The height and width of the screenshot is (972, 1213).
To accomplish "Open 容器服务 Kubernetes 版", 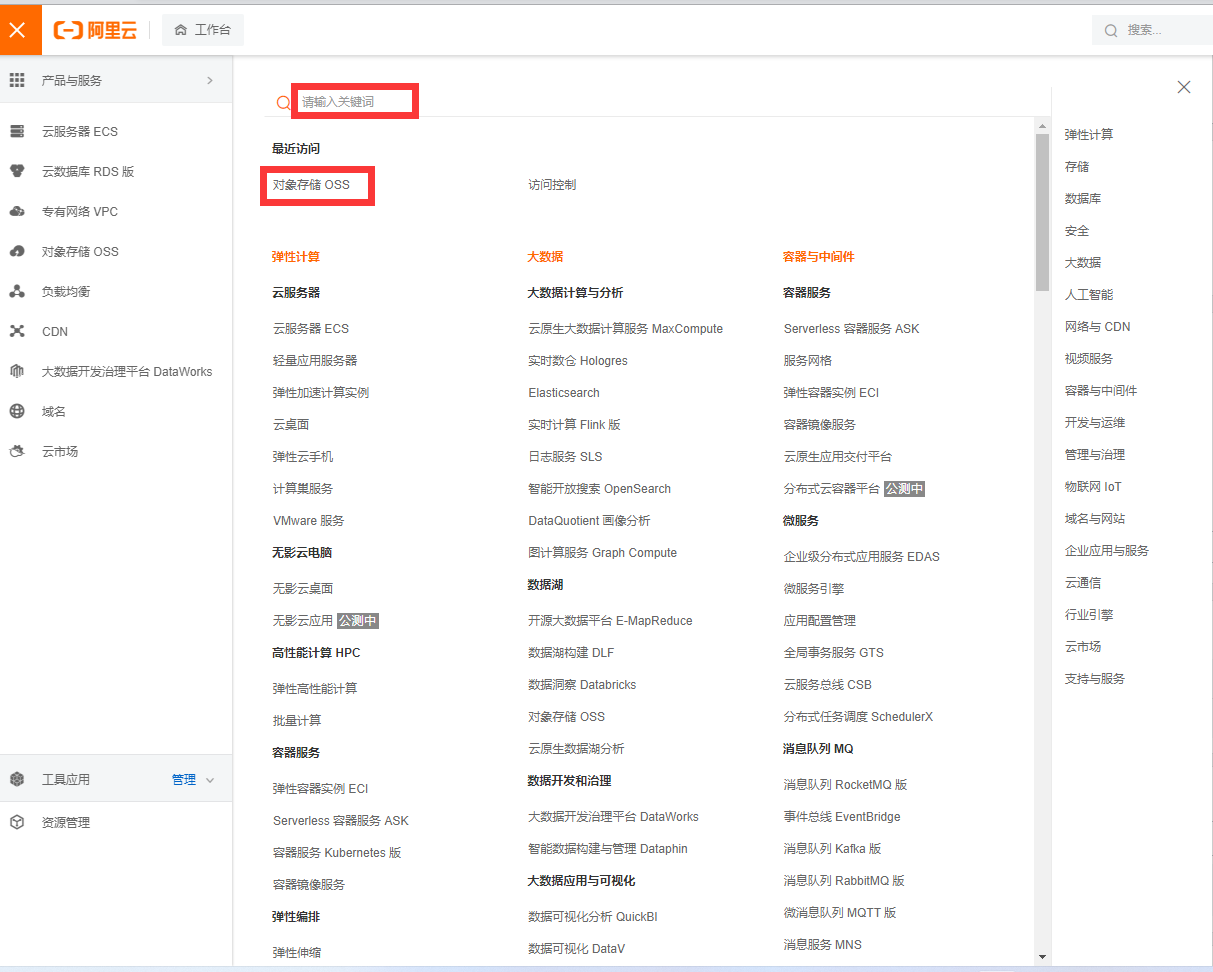I will tap(337, 852).
